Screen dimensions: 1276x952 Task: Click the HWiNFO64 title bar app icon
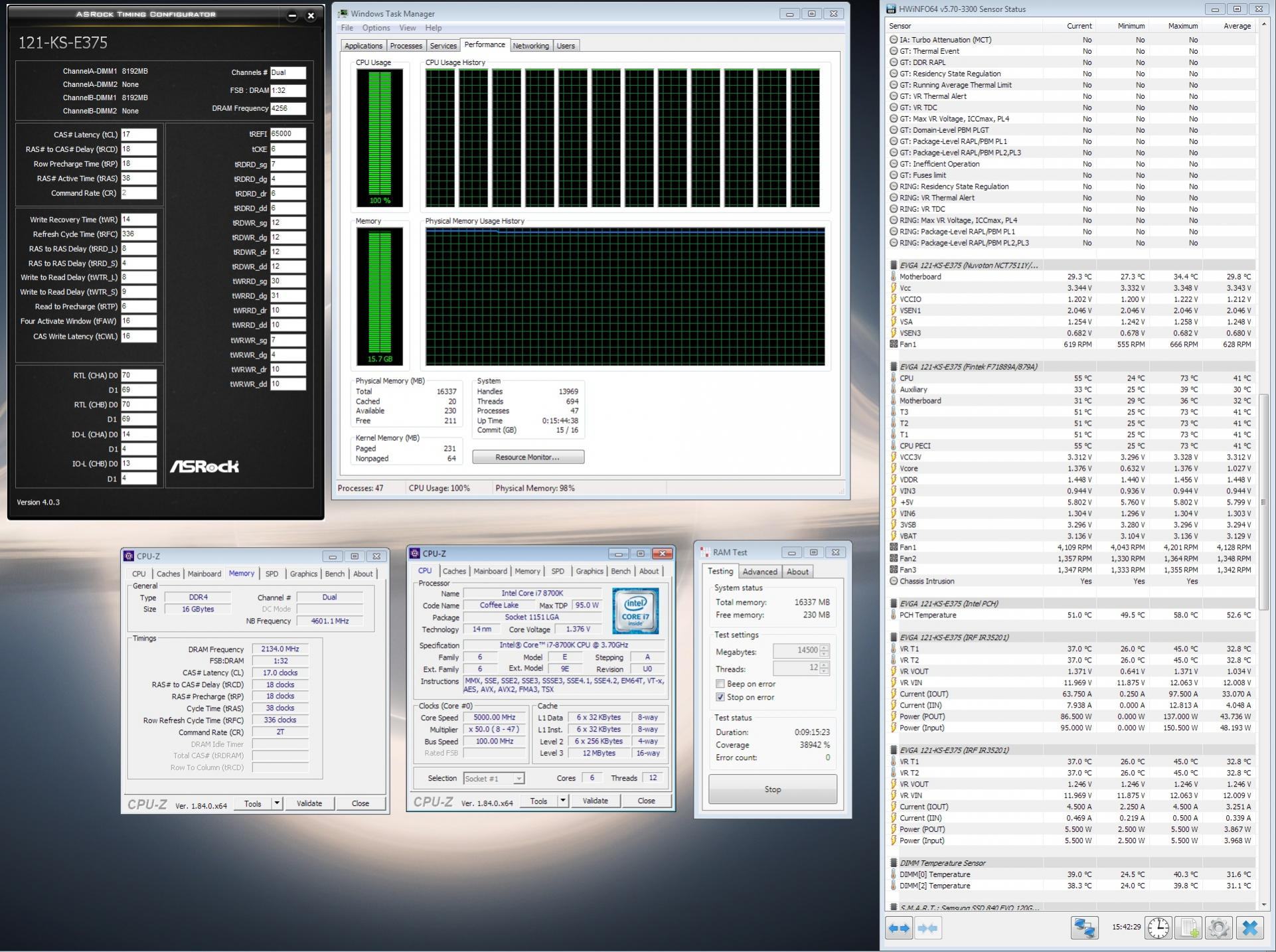click(892, 9)
